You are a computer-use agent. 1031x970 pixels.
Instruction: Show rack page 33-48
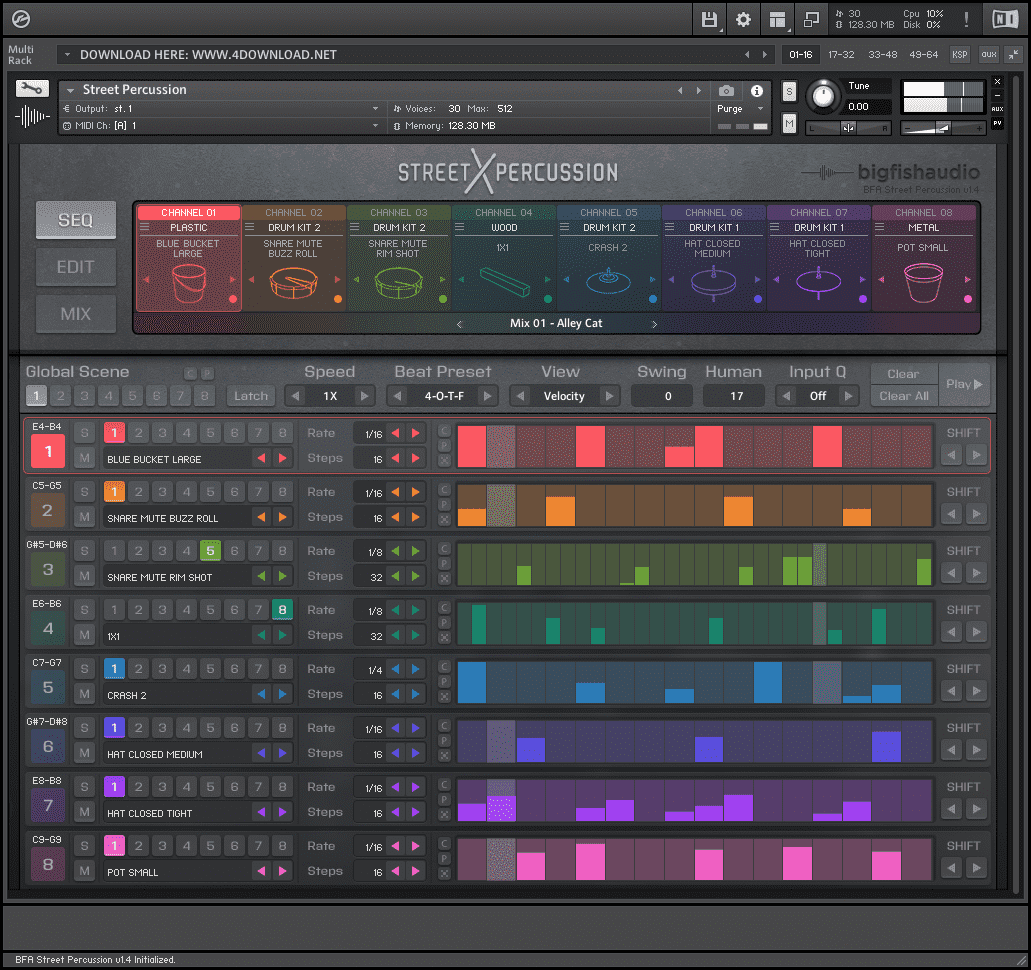coord(882,55)
